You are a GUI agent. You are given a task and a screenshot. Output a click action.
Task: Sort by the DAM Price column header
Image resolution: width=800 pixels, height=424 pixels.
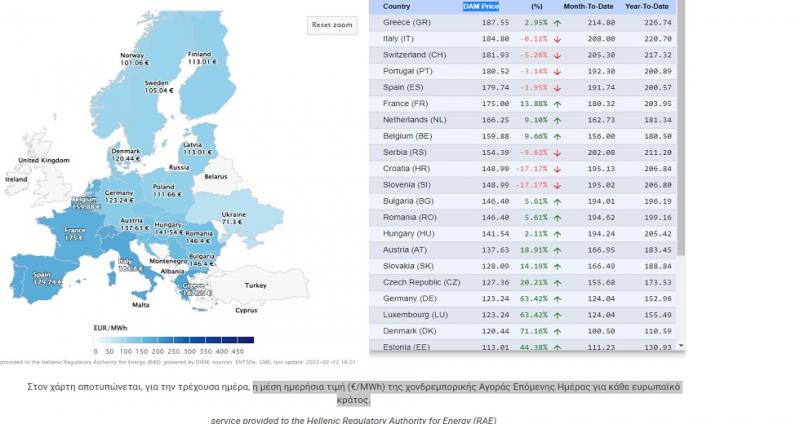pos(481,6)
